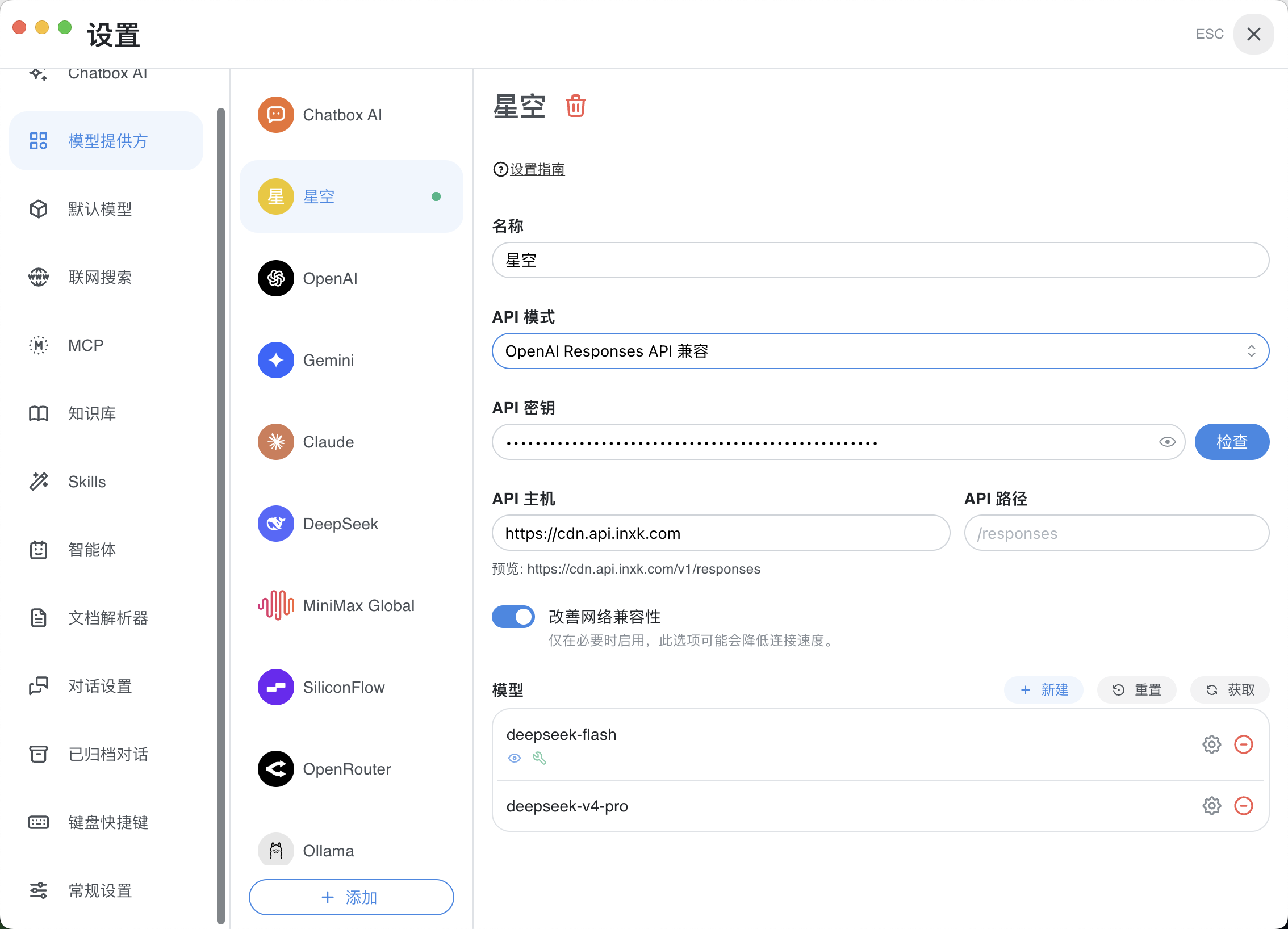The image size is (1288, 929).
Task: Select the MiniMax Global provider
Action: point(352,605)
